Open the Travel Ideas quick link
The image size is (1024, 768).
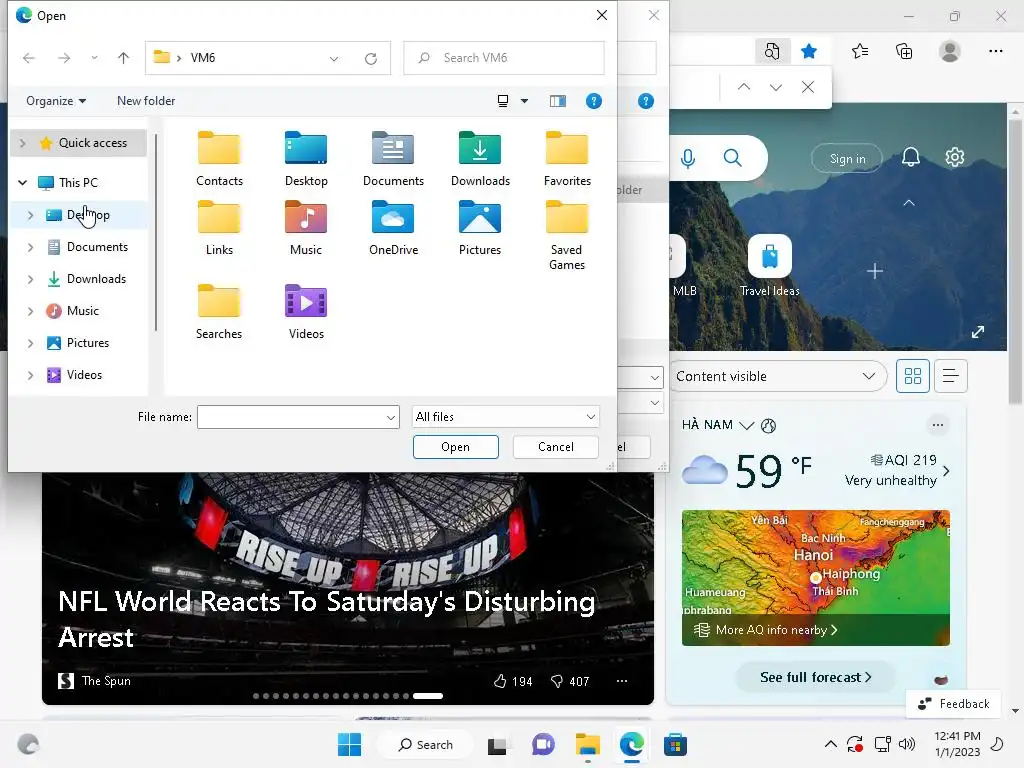(x=769, y=266)
